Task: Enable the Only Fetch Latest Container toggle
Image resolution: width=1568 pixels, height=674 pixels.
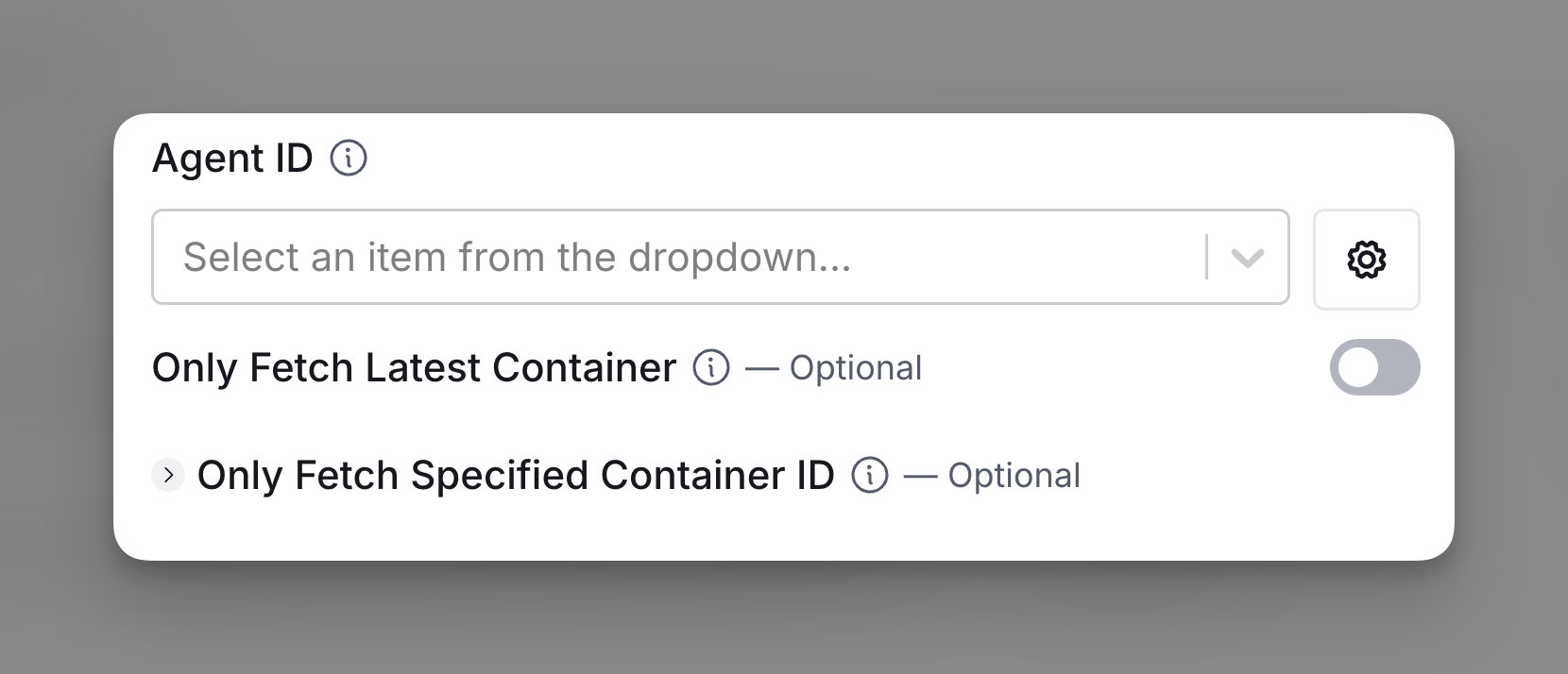Action: click(1374, 367)
